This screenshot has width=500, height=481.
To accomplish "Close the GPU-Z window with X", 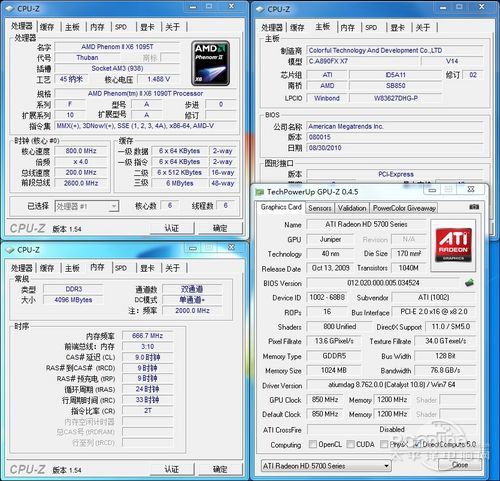I will click(471, 190).
